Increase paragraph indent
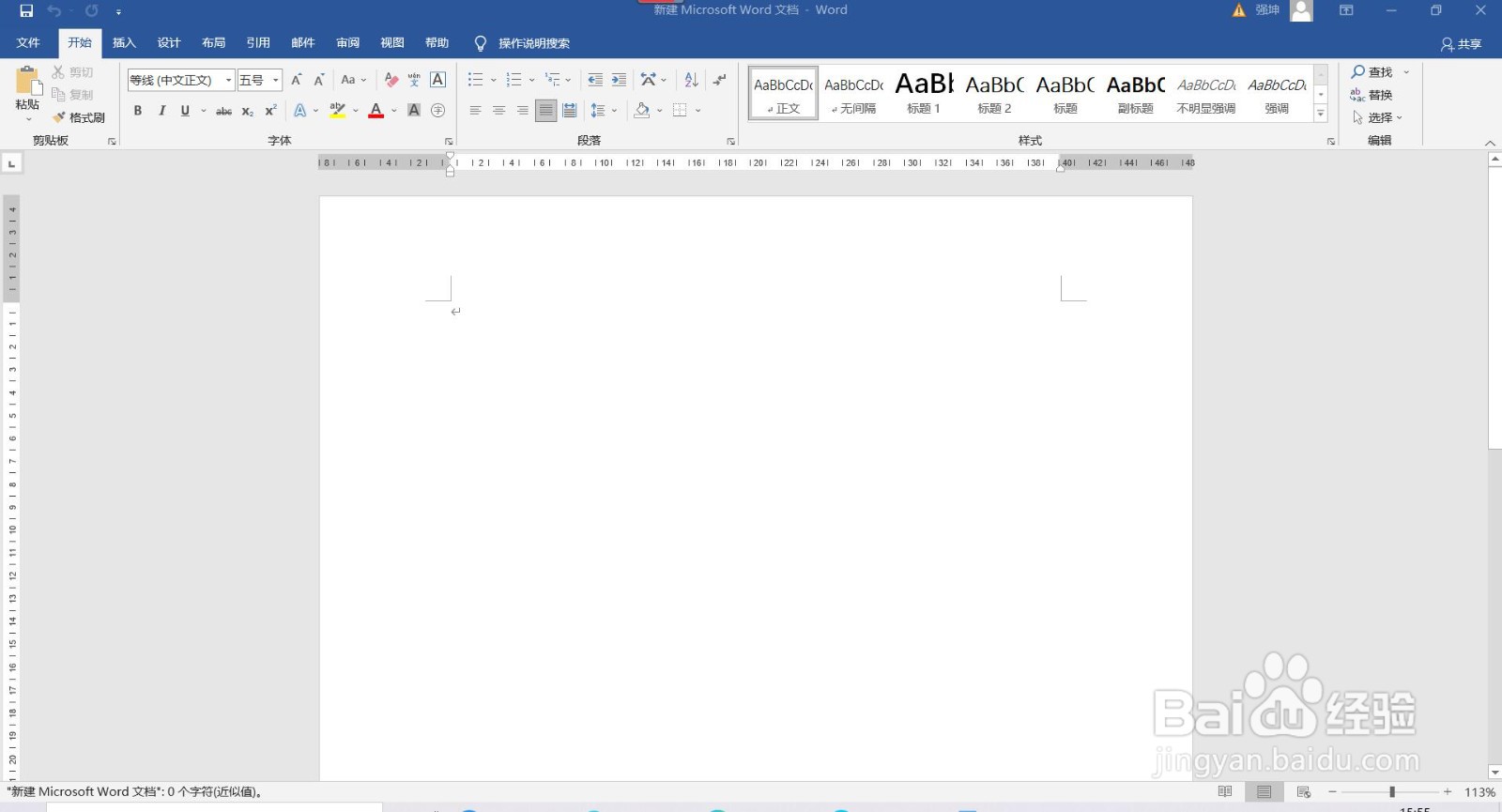Image resolution: width=1502 pixels, height=812 pixels. tap(619, 80)
